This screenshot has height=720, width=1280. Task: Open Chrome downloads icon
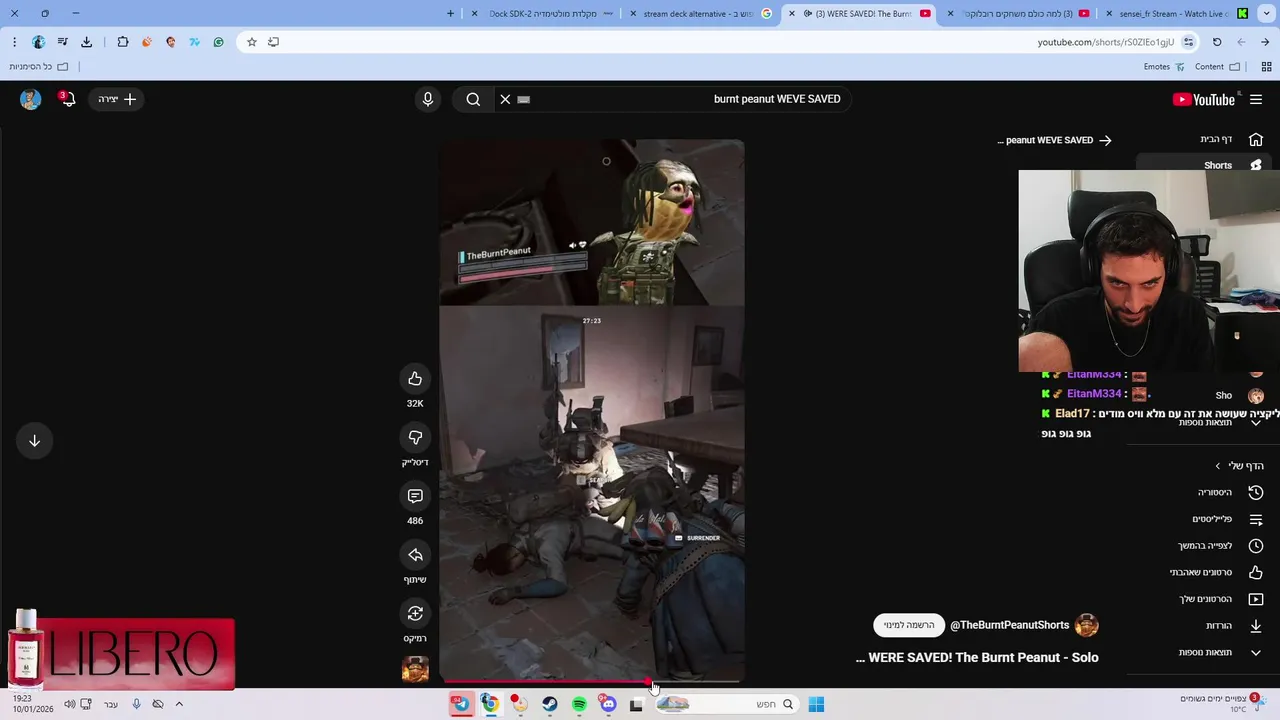coord(86,42)
